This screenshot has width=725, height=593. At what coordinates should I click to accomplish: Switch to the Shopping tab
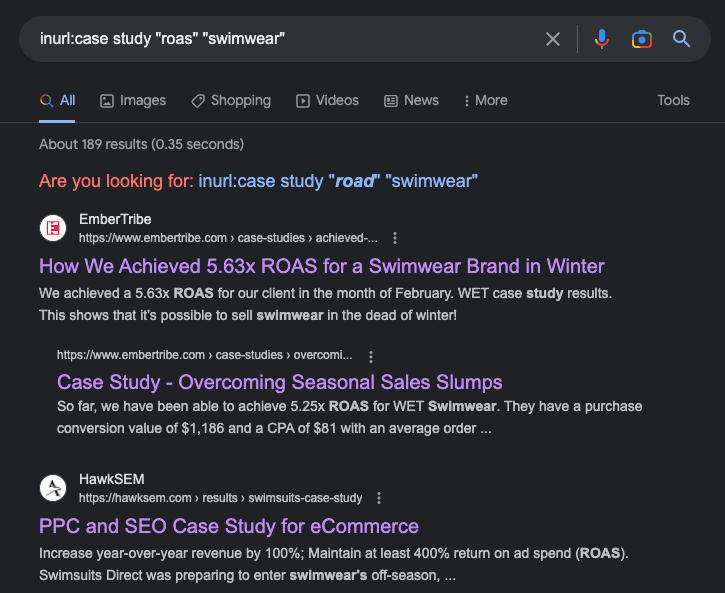(x=231, y=100)
